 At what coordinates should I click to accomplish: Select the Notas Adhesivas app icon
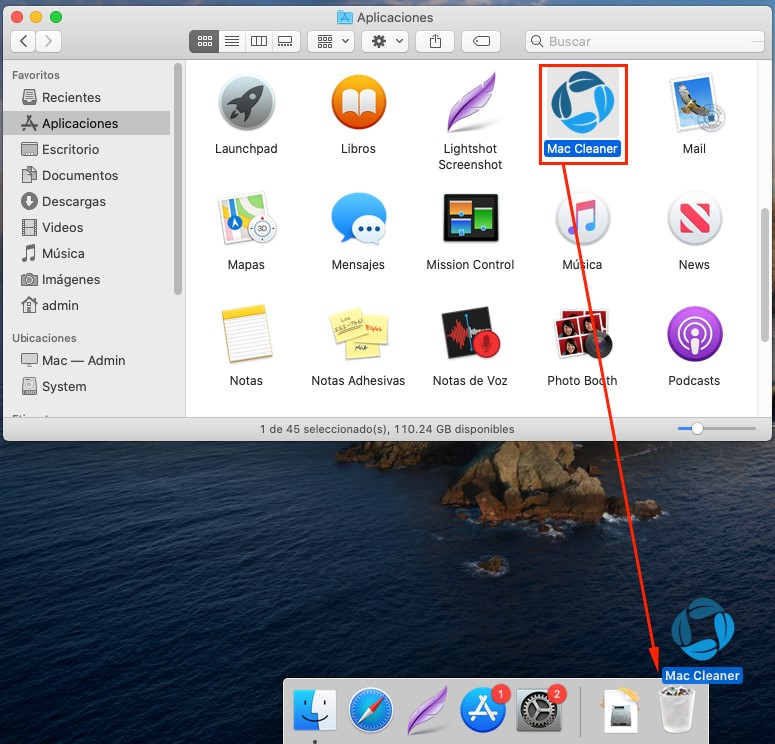tap(359, 334)
